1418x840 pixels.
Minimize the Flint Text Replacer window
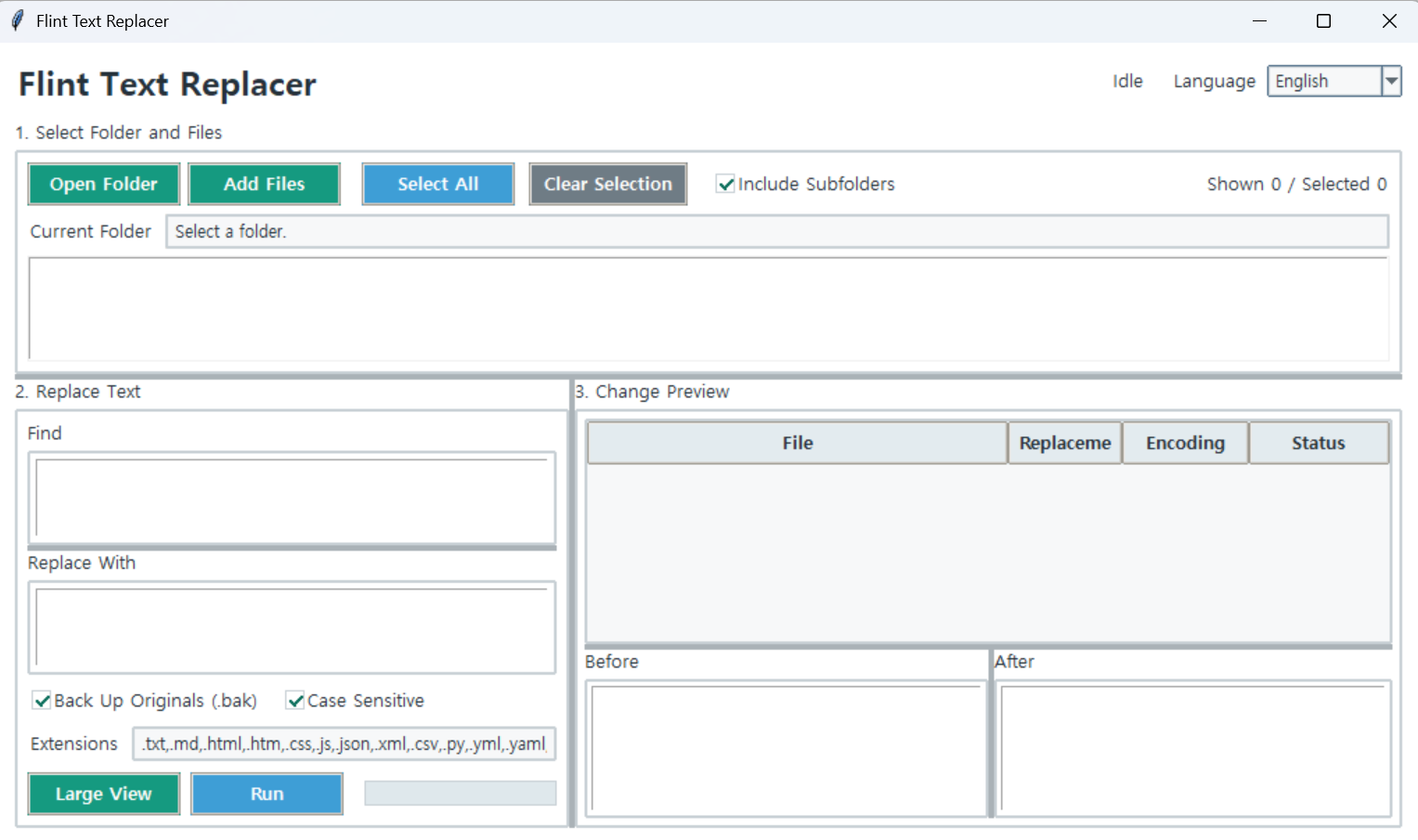click(1259, 20)
